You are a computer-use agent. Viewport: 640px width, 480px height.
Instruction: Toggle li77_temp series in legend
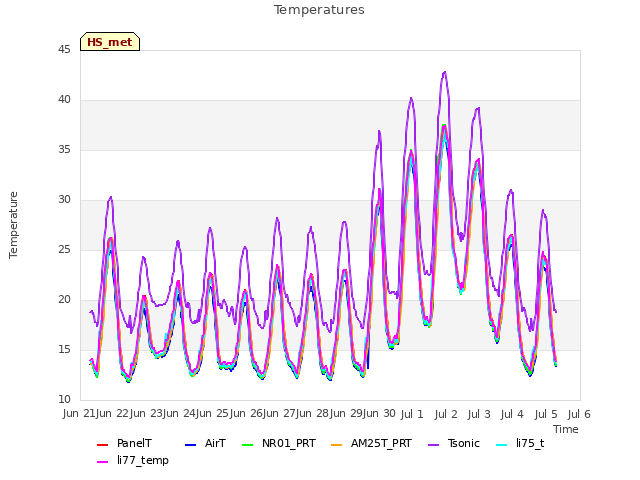tap(133, 460)
